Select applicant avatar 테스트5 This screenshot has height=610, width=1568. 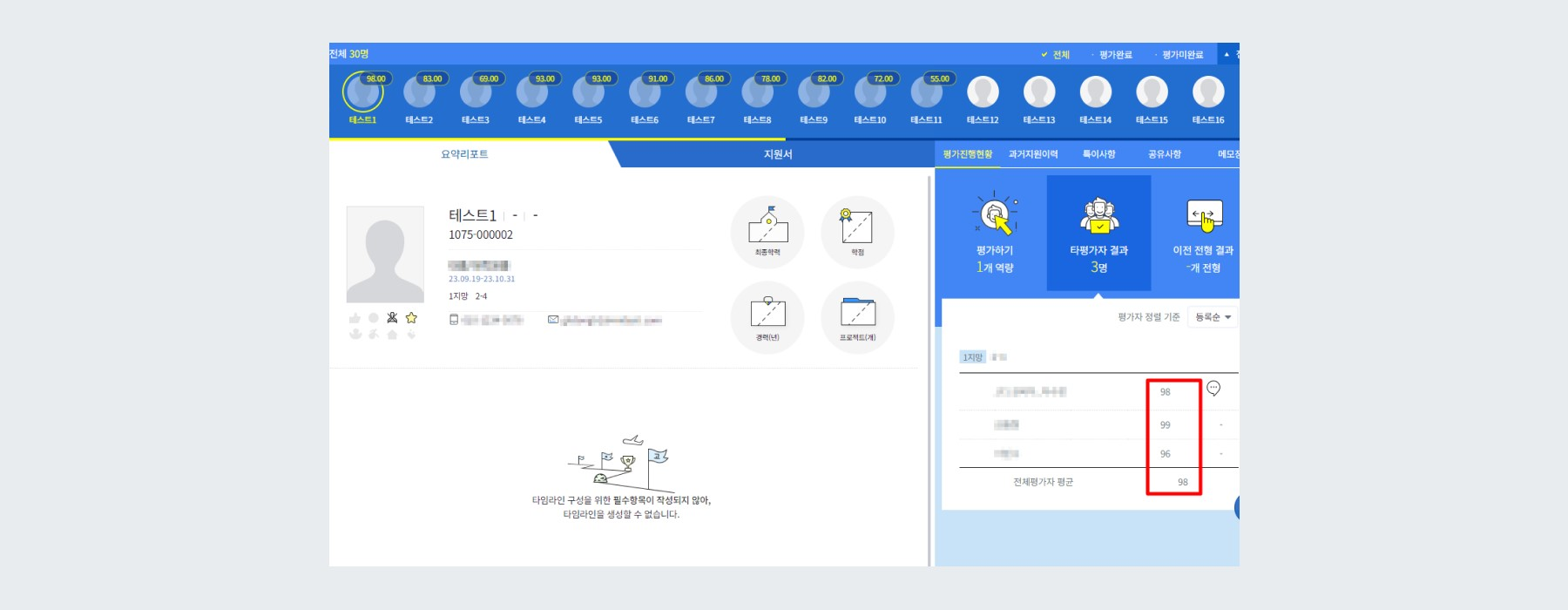coord(588,92)
